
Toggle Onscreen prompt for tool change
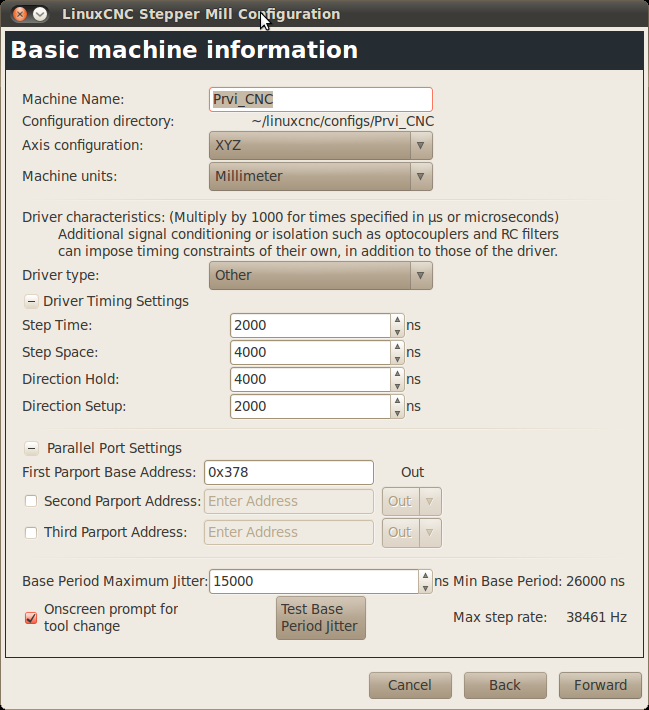coord(31,618)
